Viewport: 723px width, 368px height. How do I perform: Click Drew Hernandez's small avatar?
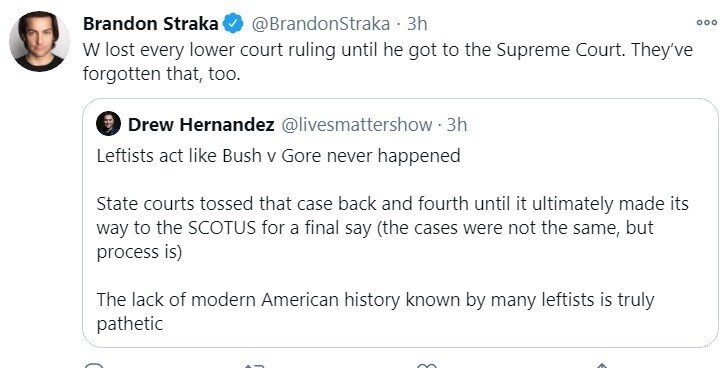click(108, 124)
